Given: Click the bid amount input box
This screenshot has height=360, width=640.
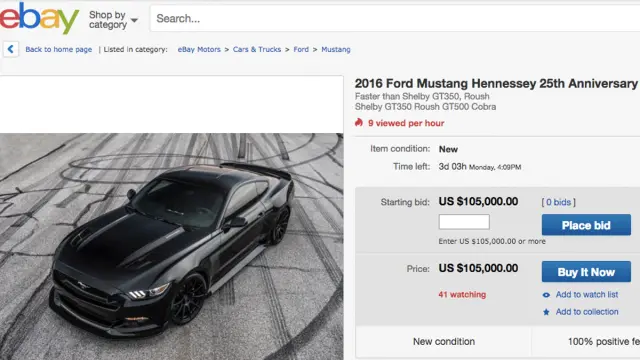Looking at the screenshot, I should 464,222.
